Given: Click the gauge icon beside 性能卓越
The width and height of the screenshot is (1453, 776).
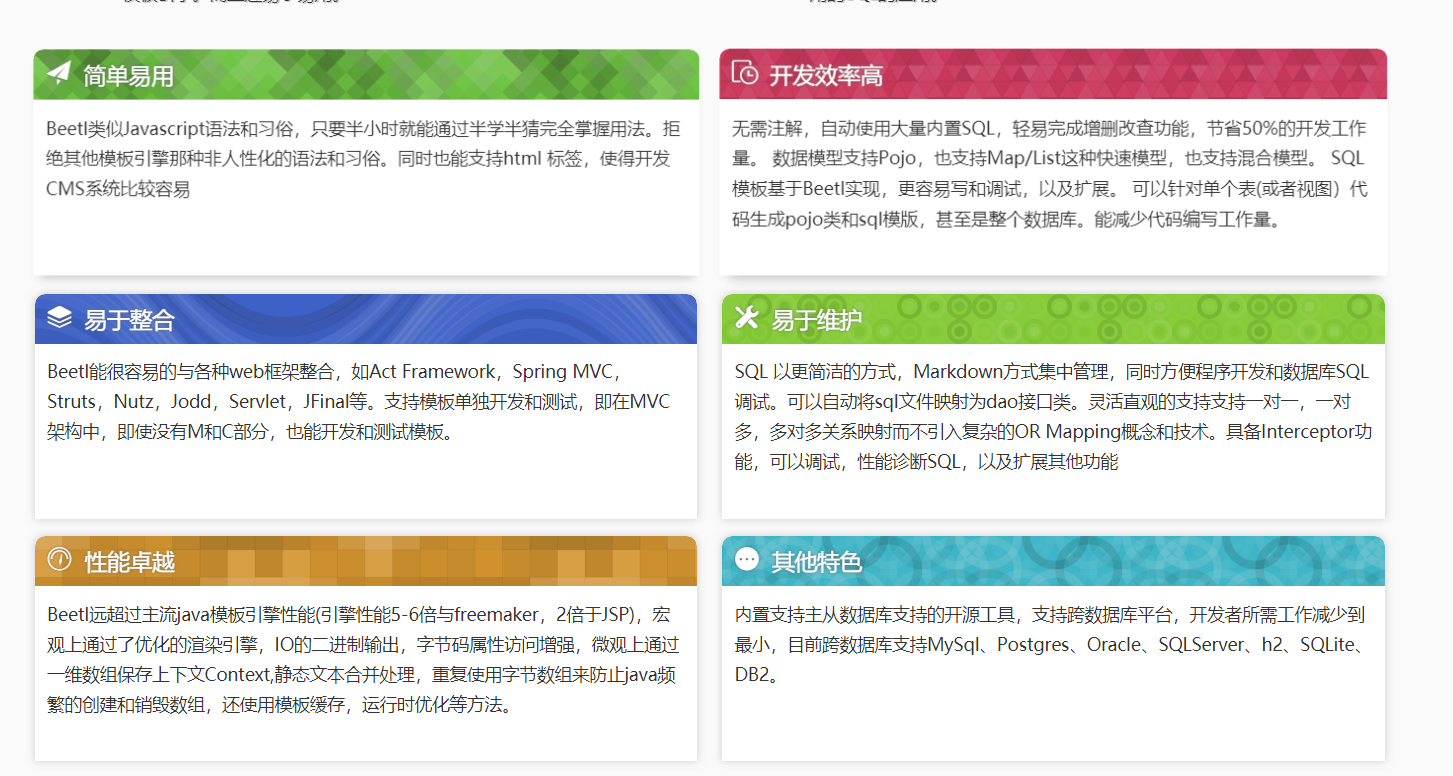Looking at the screenshot, I should point(60,559).
